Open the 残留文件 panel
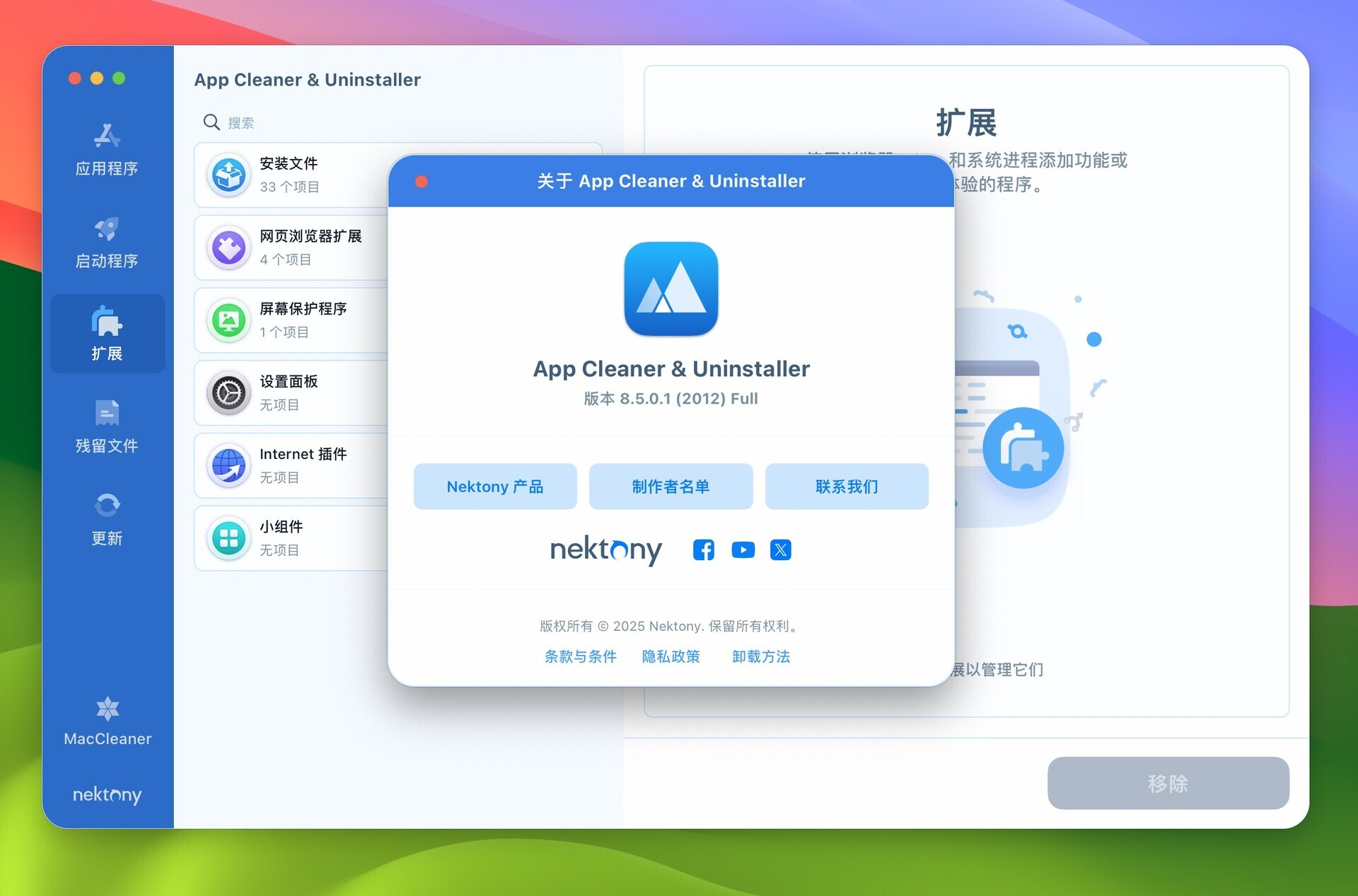 coord(106,426)
